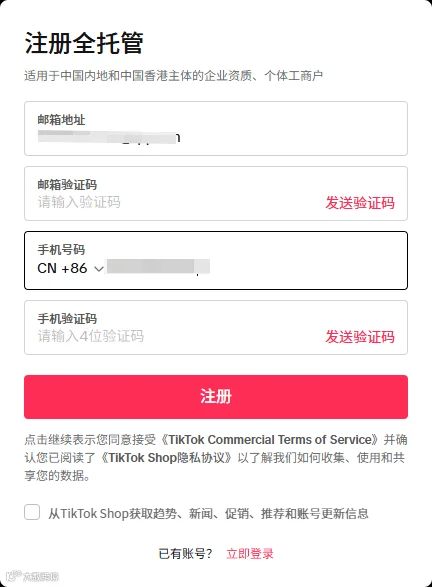Click the 手机验证码 field label
This screenshot has width=432, height=587.
pos(67,319)
